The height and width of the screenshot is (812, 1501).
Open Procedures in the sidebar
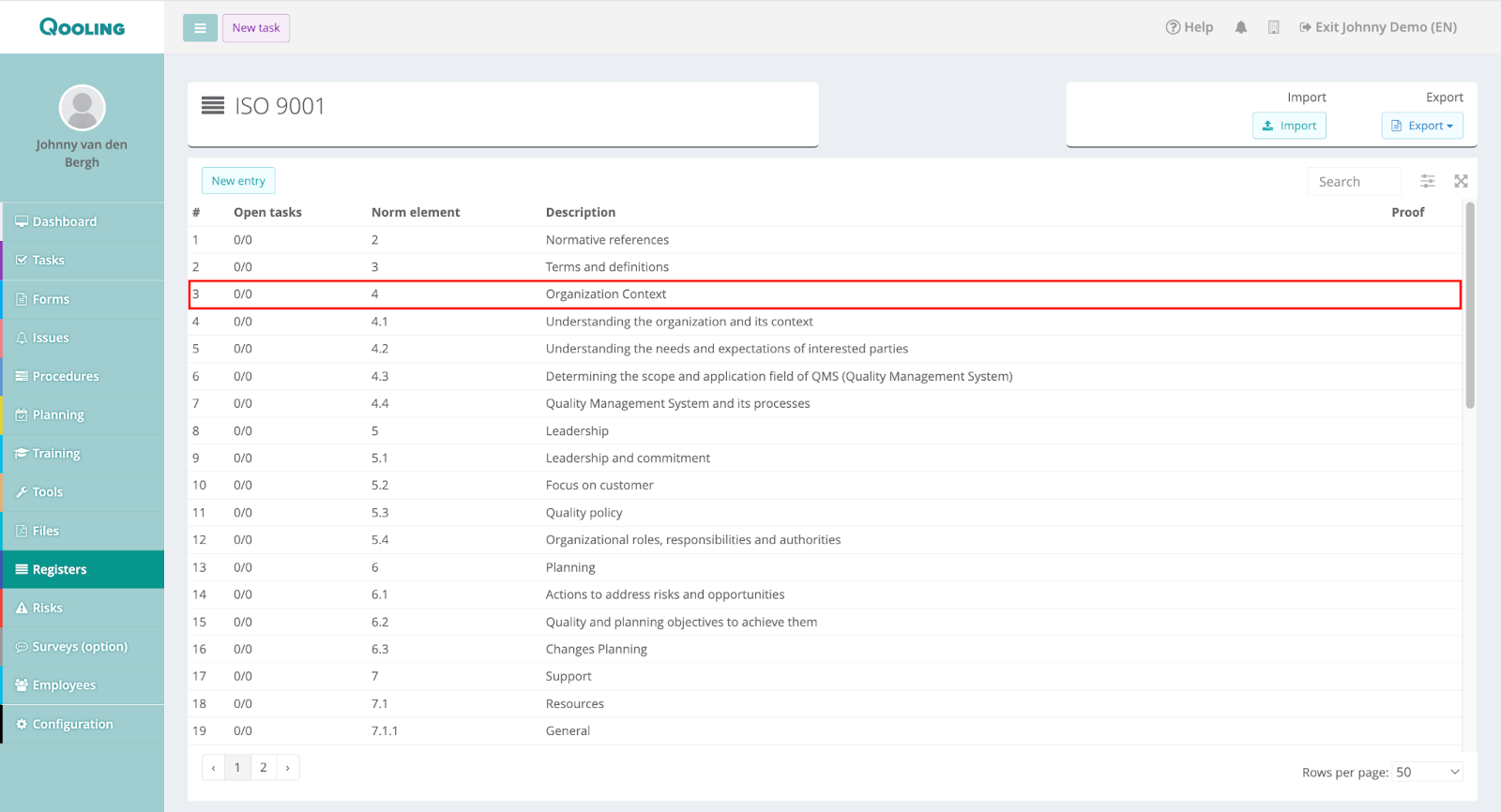click(83, 376)
